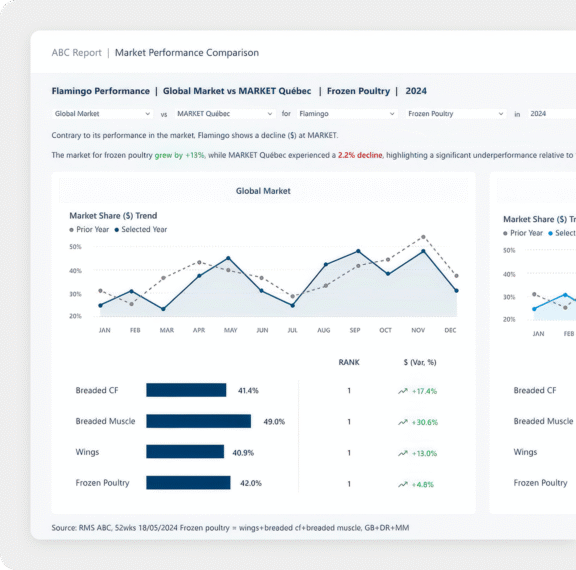Image resolution: width=576 pixels, height=570 pixels.
Task: Click the MAY selected-year data point
Action: (228, 258)
